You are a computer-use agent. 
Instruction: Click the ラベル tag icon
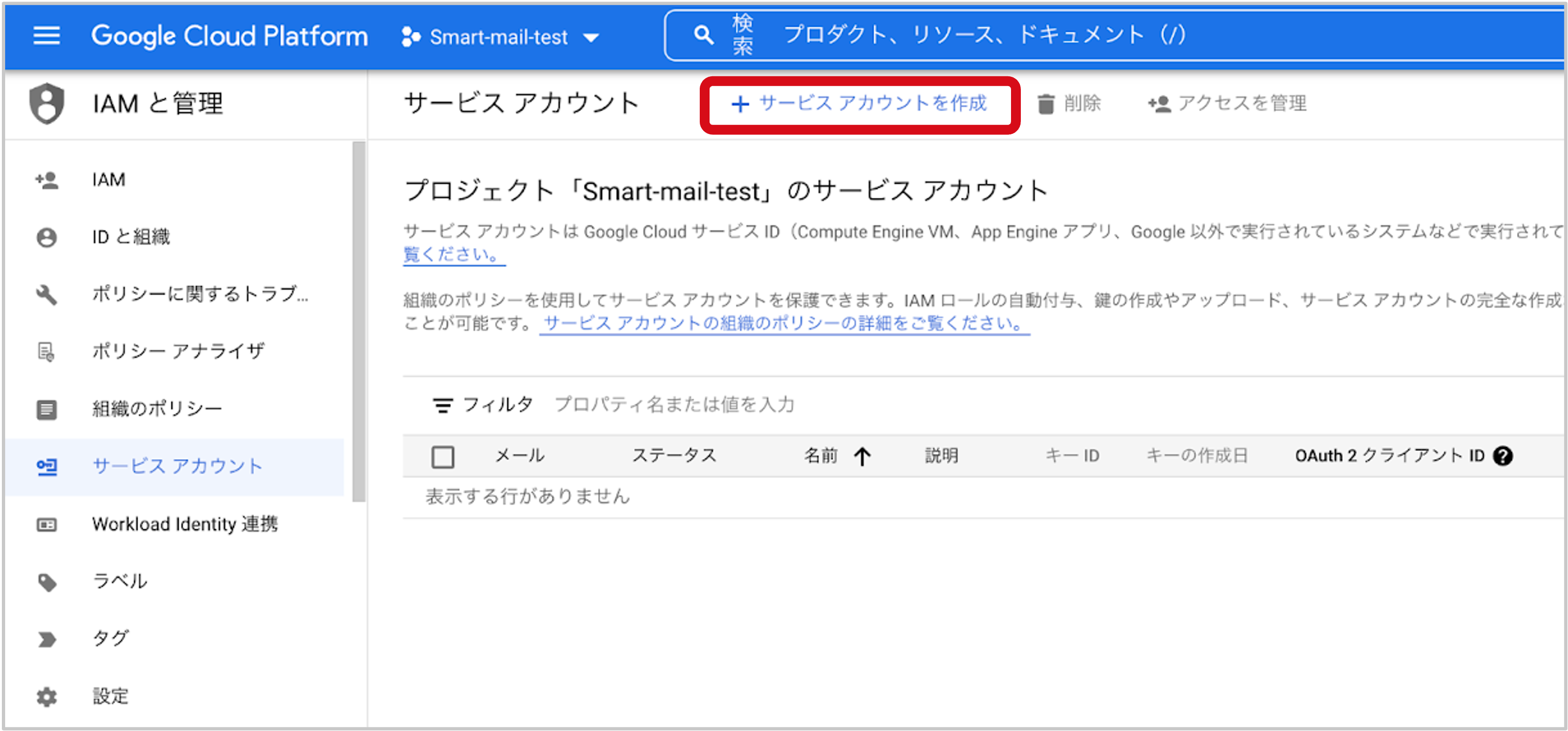47,583
